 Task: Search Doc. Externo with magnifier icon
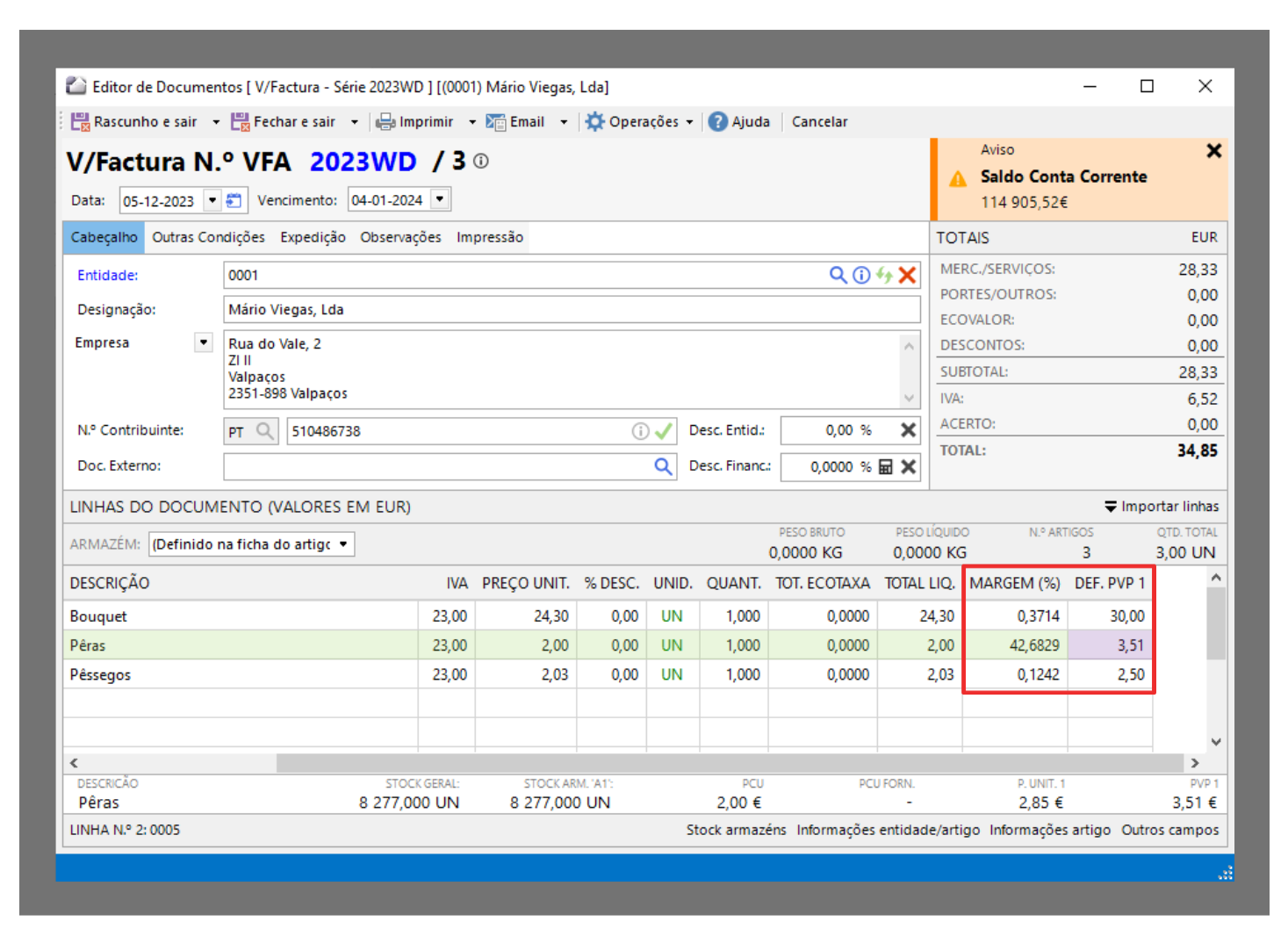[x=664, y=466]
